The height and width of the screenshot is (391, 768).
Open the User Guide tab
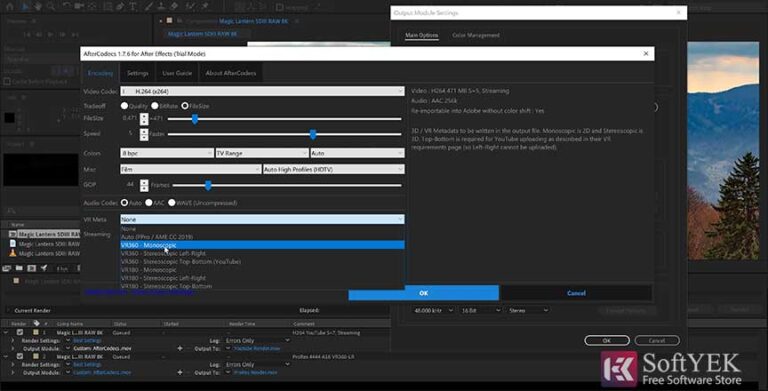(x=177, y=73)
